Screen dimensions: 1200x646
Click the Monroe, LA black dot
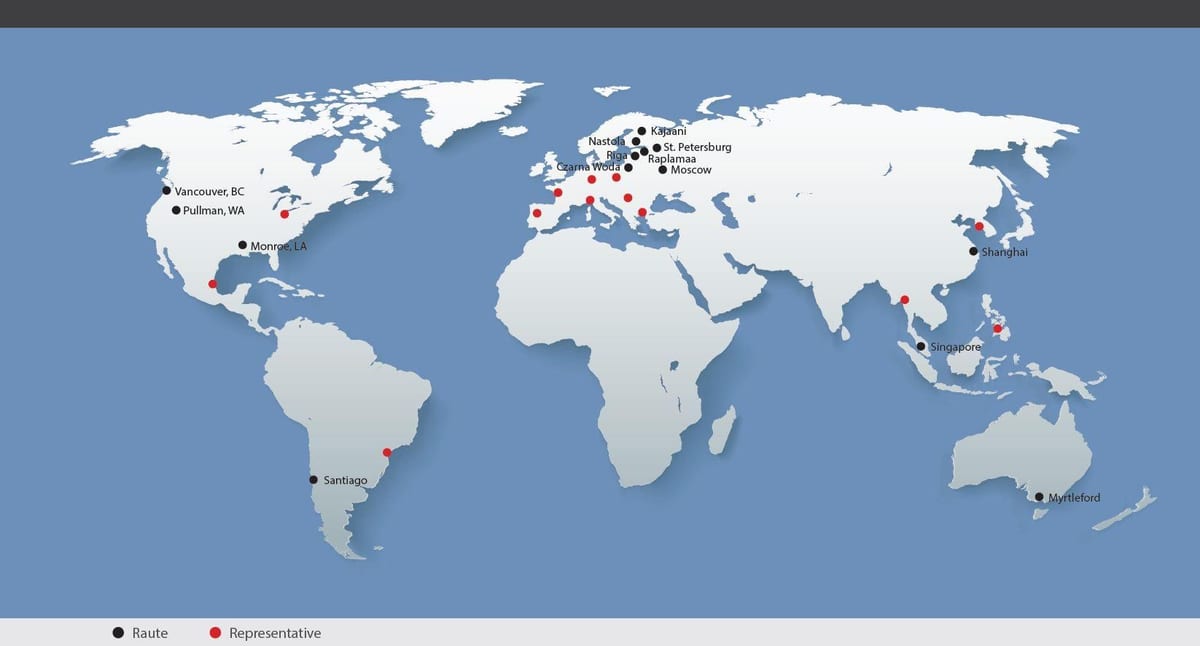(242, 245)
